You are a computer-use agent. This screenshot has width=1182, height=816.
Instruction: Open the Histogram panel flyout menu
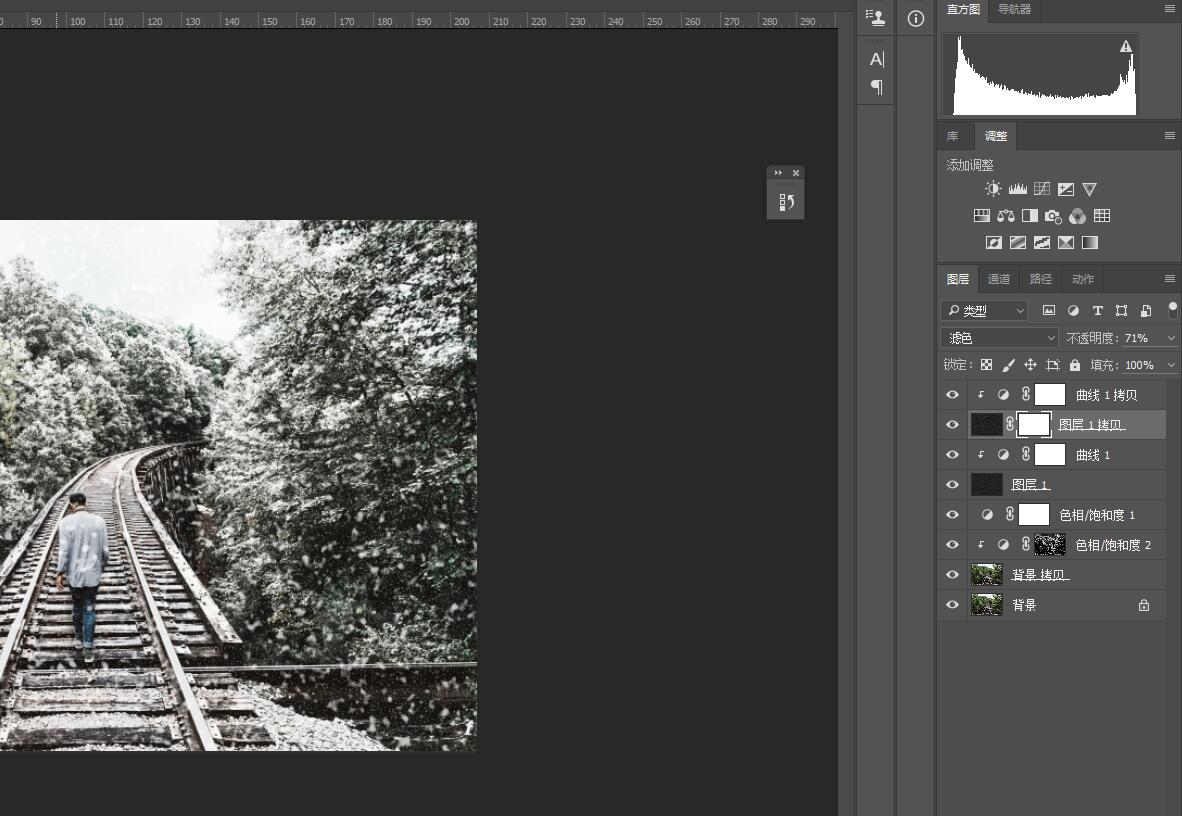pos(1169,9)
